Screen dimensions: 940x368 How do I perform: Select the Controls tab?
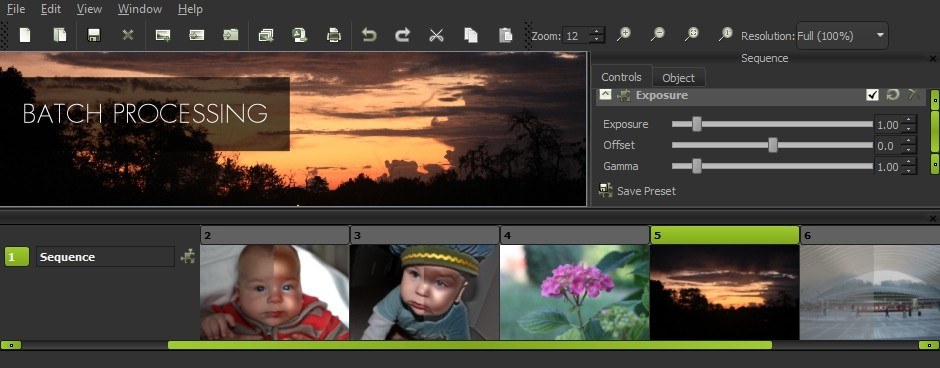(622, 77)
